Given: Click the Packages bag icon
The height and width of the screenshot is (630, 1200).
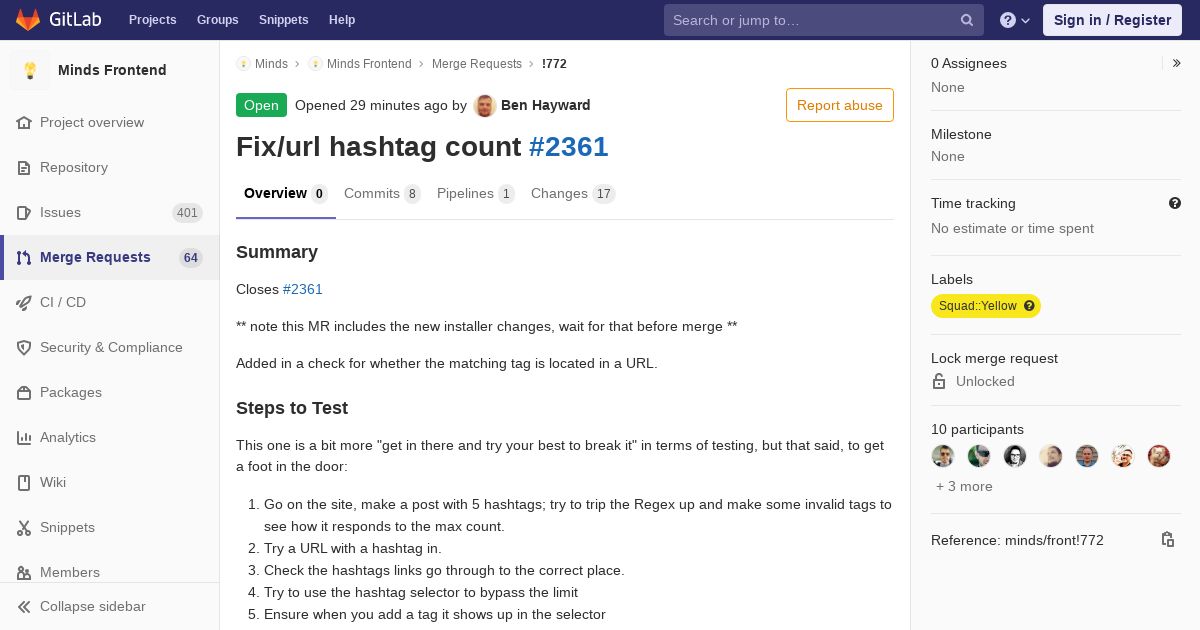Looking at the screenshot, I should click(x=24, y=392).
